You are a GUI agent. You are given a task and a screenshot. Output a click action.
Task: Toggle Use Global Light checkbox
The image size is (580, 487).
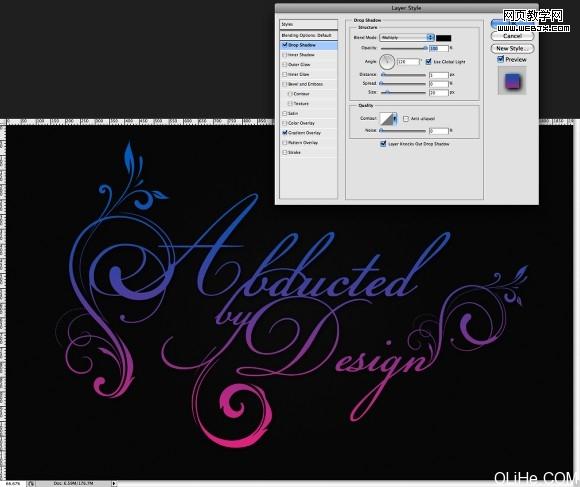tap(428, 61)
